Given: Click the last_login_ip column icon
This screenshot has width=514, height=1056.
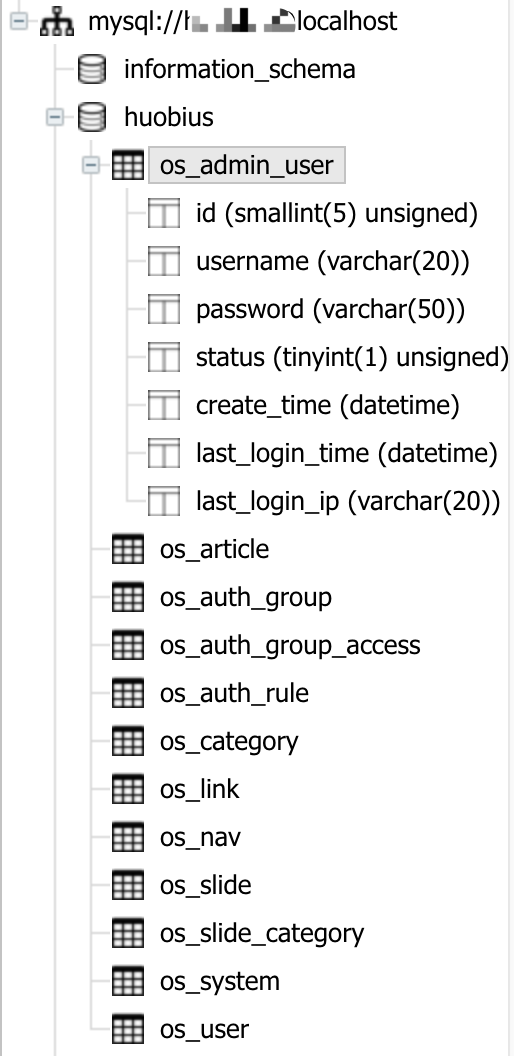Looking at the screenshot, I should pos(164,501).
